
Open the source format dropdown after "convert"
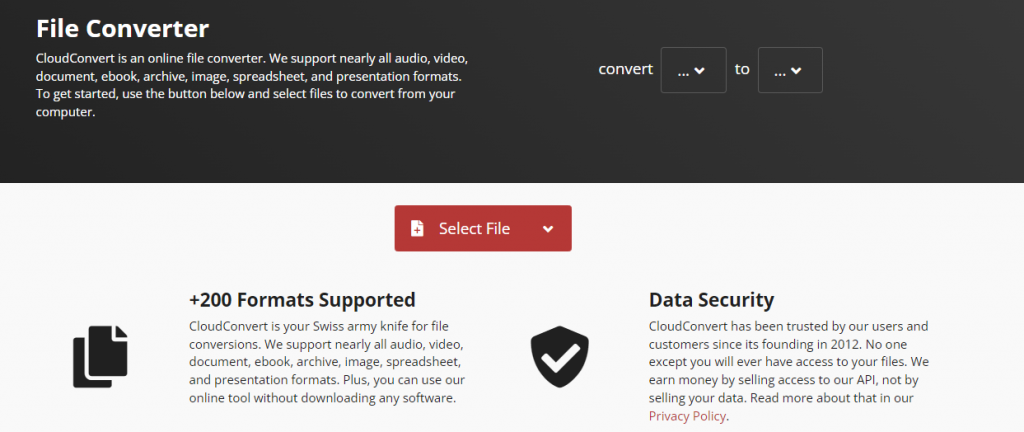click(x=694, y=70)
